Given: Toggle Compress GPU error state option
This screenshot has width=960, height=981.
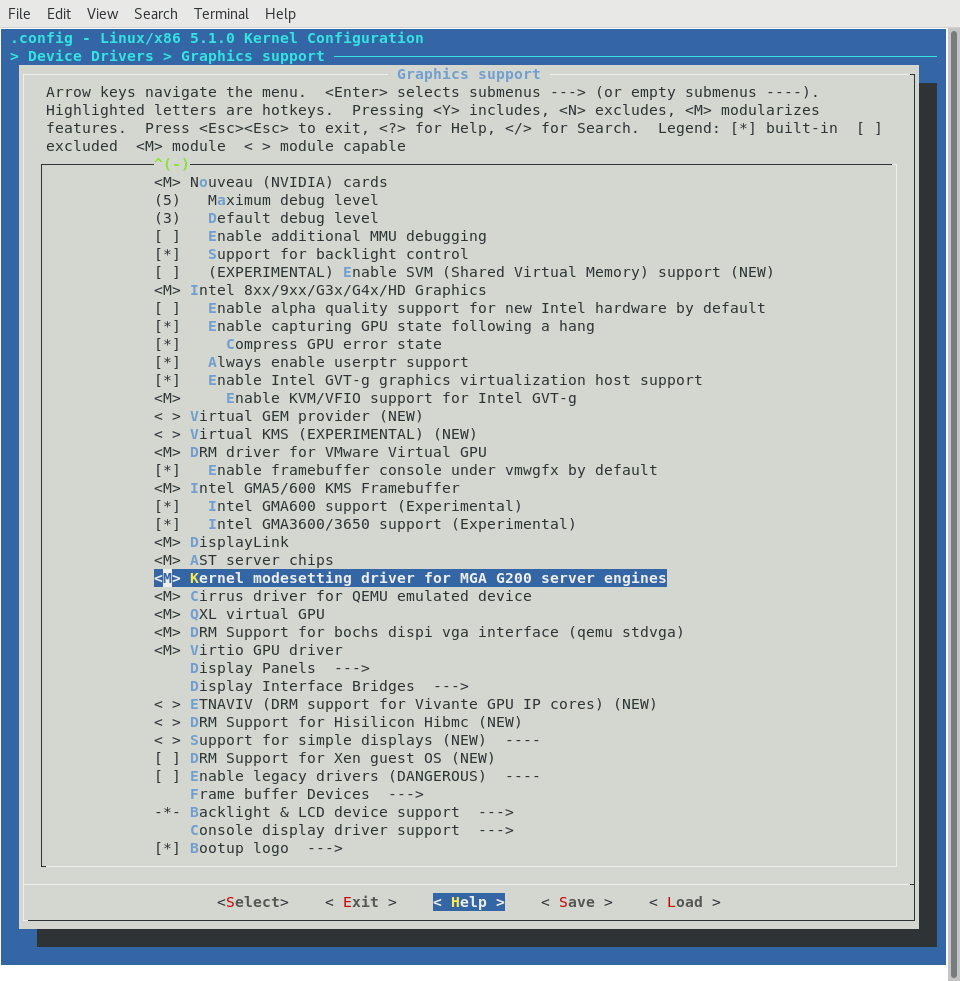Looking at the screenshot, I should (167, 344).
